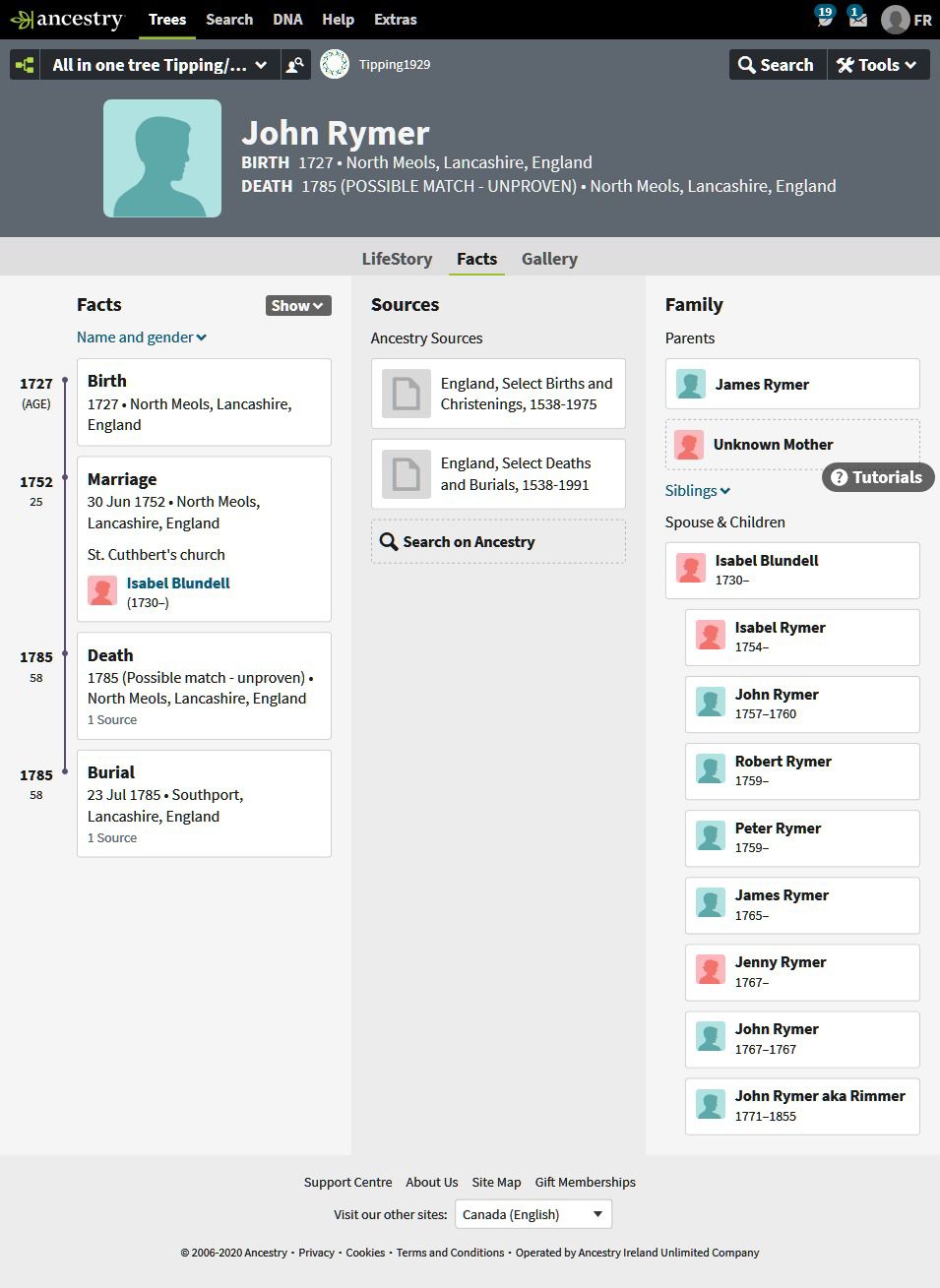Open the Isabel Blundell link in Marriage fact
The height and width of the screenshot is (1288, 940).
pyautogui.click(x=178, y=583)
